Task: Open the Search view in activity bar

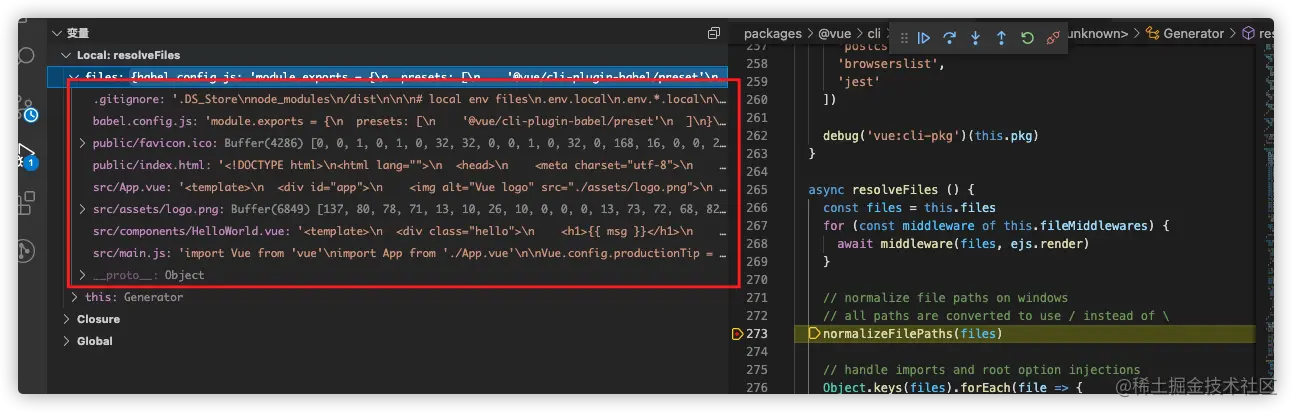Action: pos(27,56)
